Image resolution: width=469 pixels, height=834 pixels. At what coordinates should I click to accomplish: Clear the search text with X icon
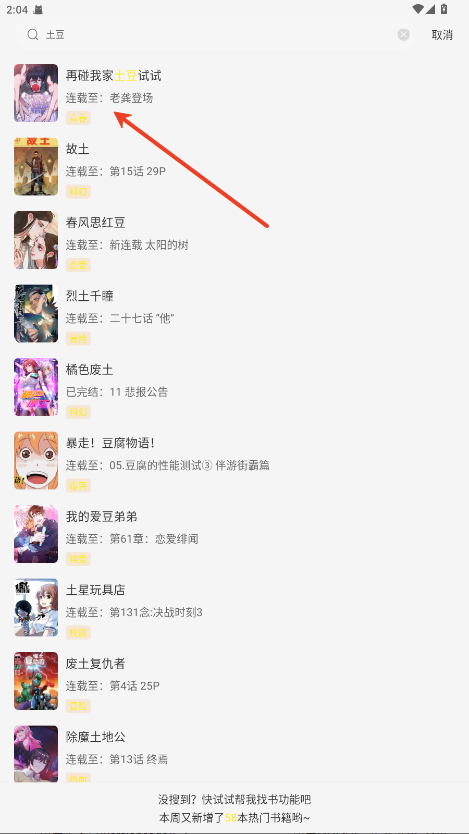(404, 35)
